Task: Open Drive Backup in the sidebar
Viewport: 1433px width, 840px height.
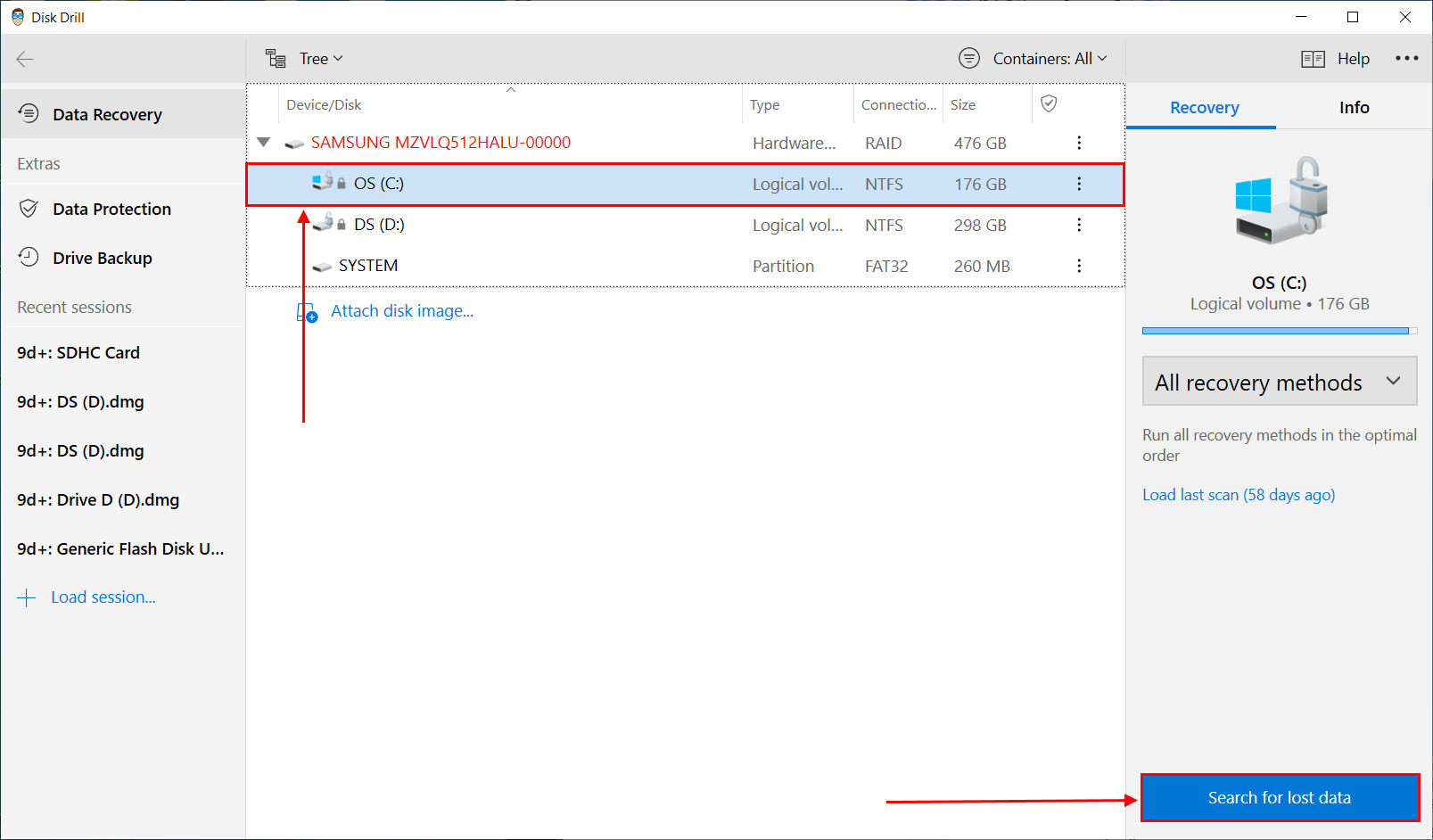Action: [x=103, y=258]
